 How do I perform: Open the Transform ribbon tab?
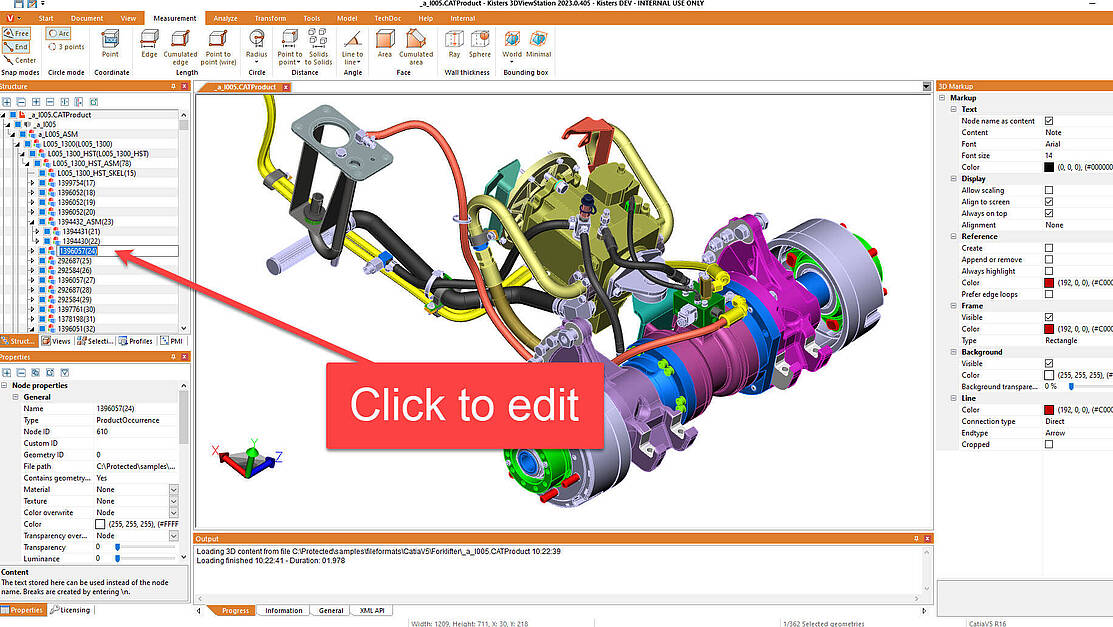[270, 18]
